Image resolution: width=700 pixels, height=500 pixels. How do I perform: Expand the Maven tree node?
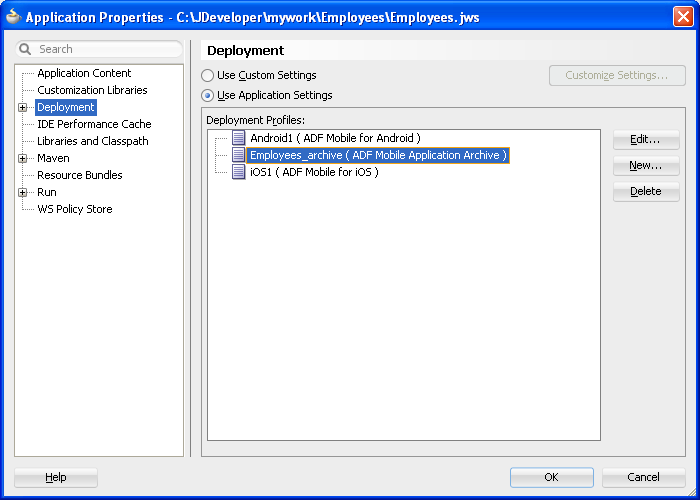coord(22,158)
